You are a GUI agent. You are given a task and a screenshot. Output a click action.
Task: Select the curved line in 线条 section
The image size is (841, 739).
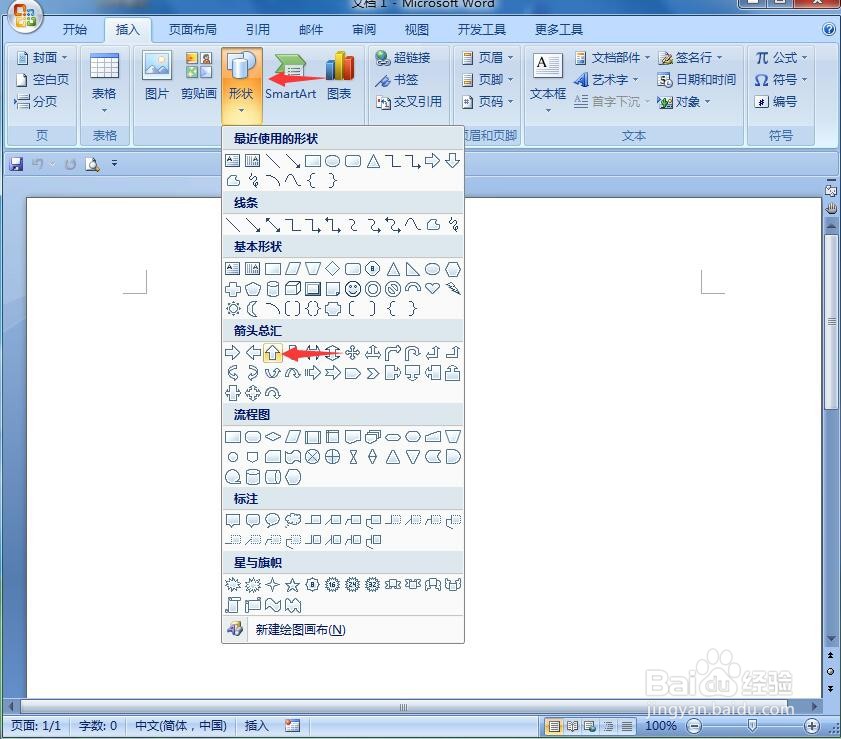[x=412, y=224]
